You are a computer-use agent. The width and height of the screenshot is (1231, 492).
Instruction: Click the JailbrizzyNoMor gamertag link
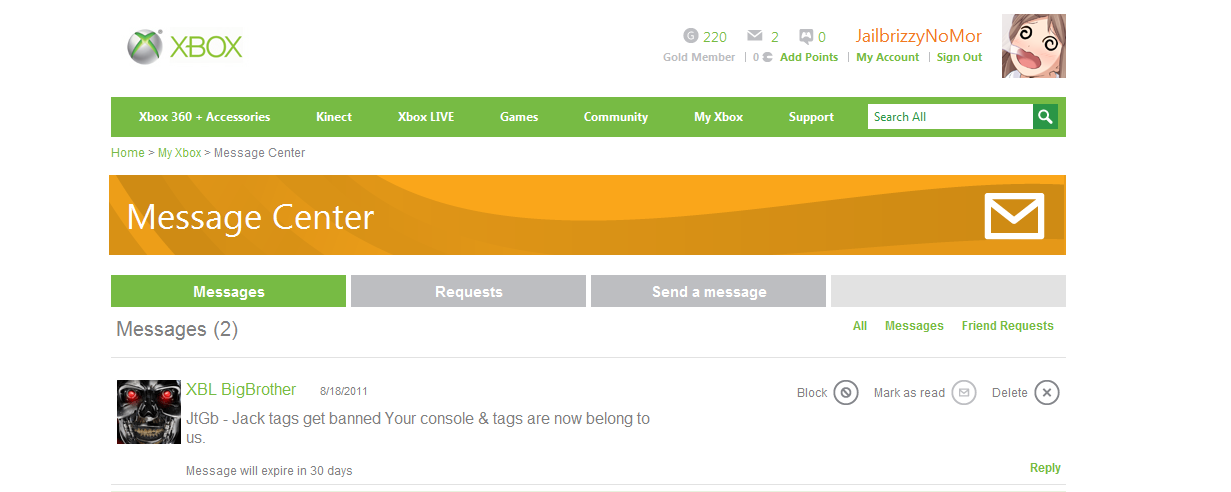(919, 36)
